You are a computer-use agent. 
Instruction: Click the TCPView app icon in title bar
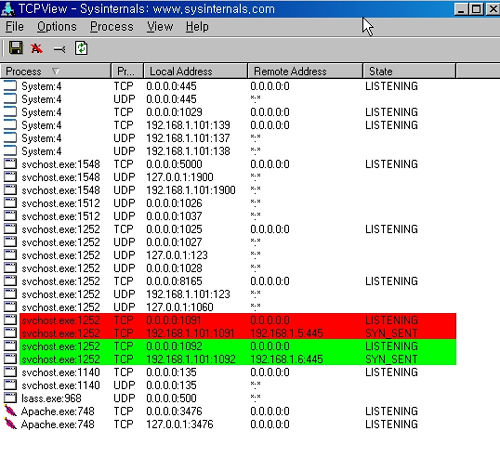pos(8,9)
